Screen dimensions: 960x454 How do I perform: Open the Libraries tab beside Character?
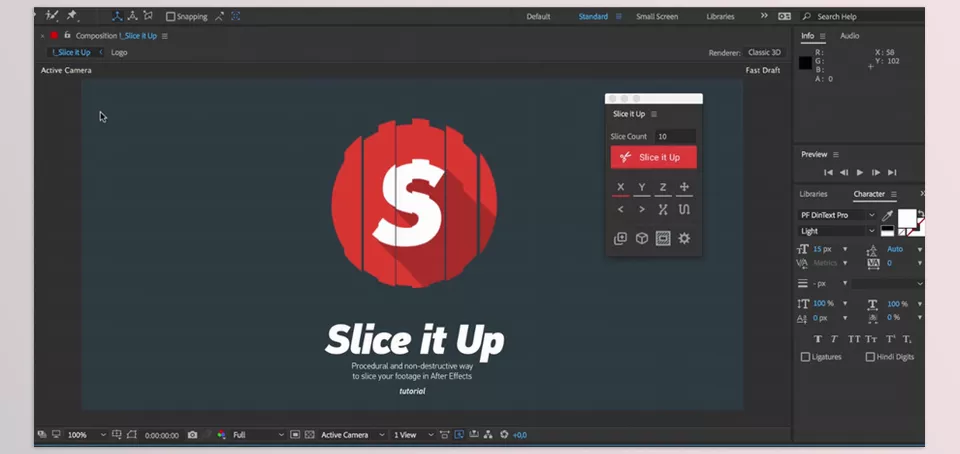point(813,194)
